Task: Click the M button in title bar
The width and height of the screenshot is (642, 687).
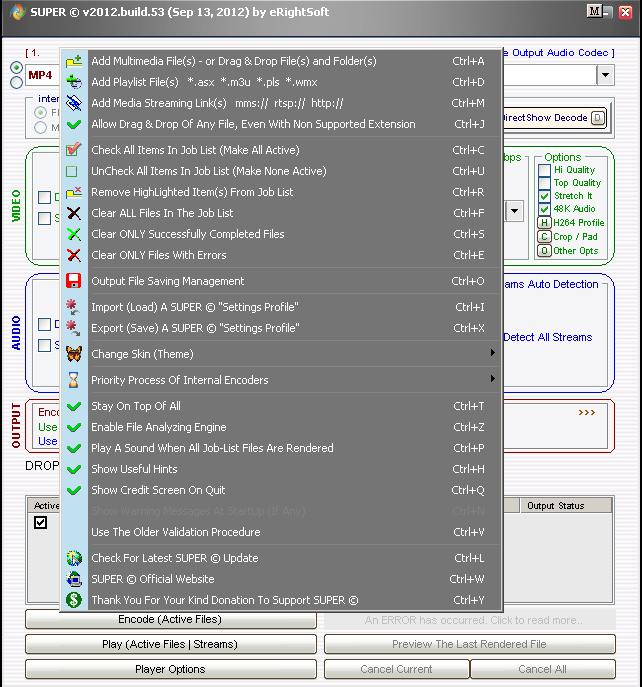Action: click(x=595, y=12)
